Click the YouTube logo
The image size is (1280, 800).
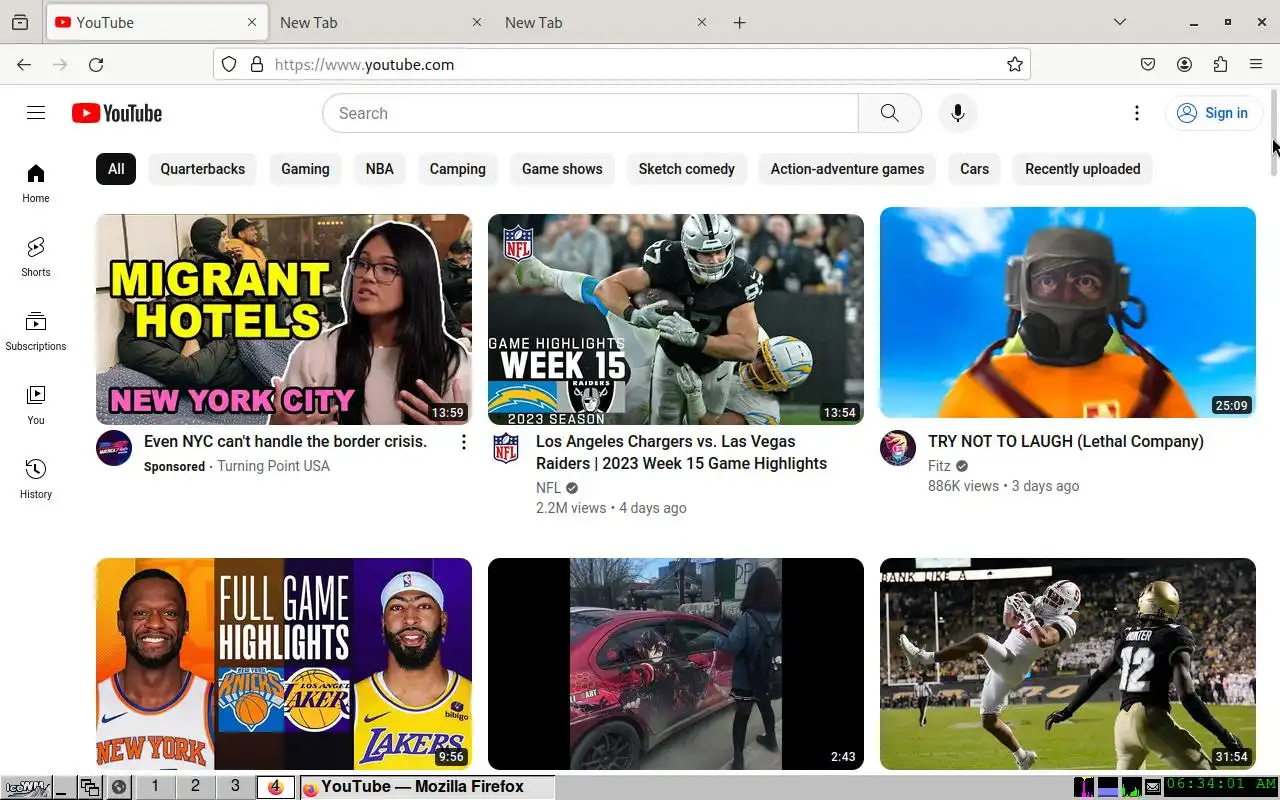click(117, 113)
